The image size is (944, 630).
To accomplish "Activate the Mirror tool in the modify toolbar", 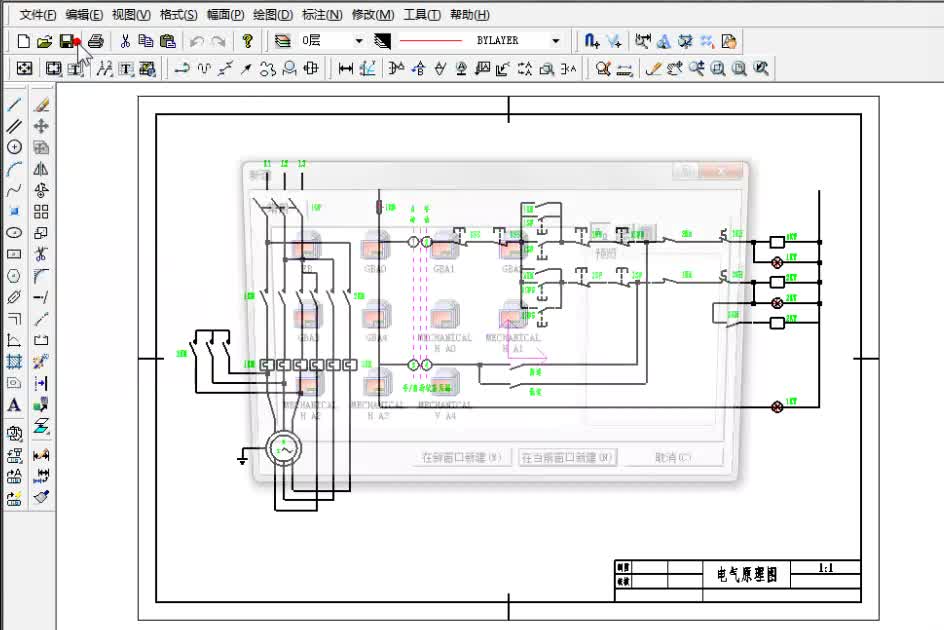I will 41,169.
